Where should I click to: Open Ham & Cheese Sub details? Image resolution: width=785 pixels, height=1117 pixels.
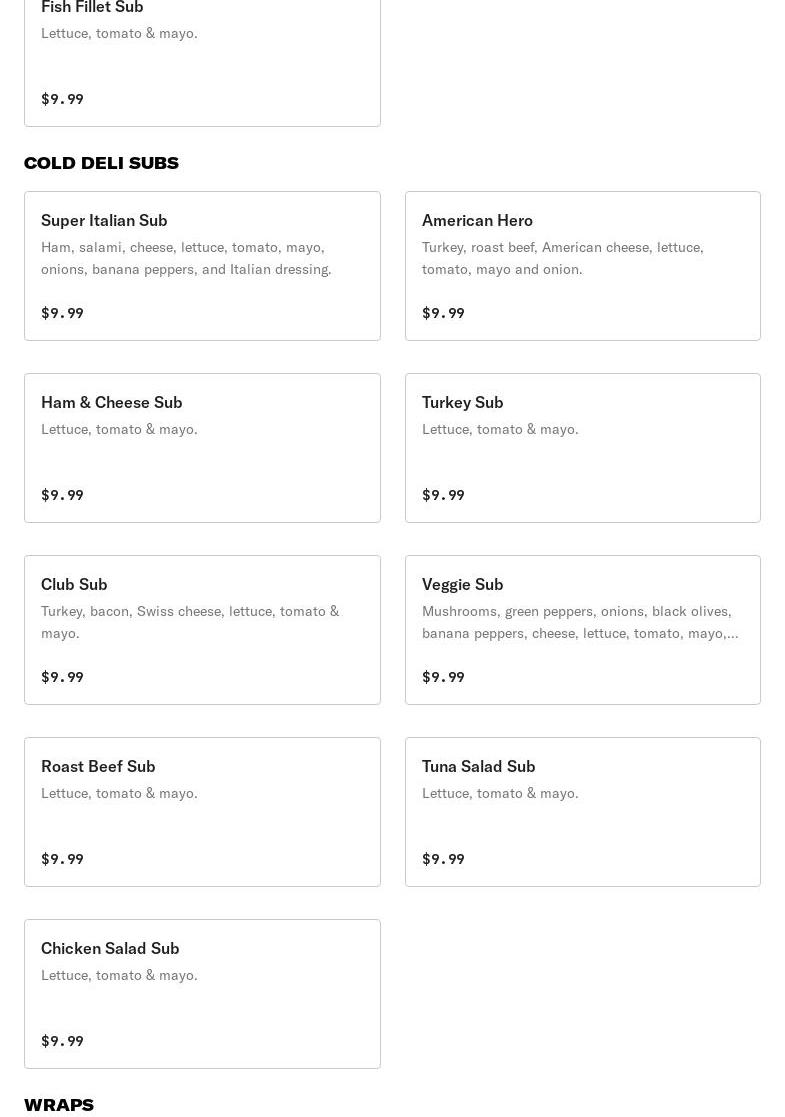202,448
